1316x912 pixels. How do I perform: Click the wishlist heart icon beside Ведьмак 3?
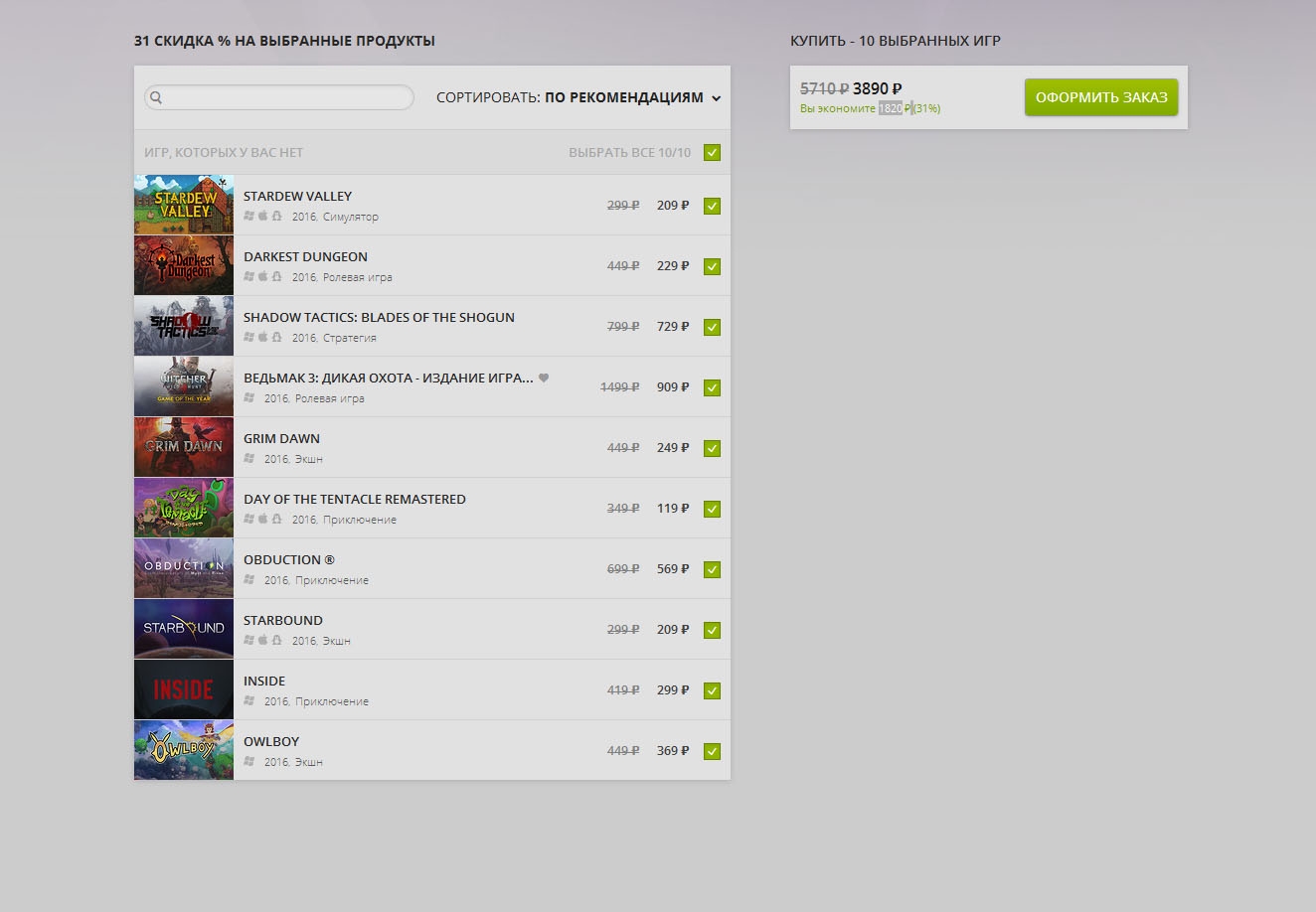(x=544, y=378)
